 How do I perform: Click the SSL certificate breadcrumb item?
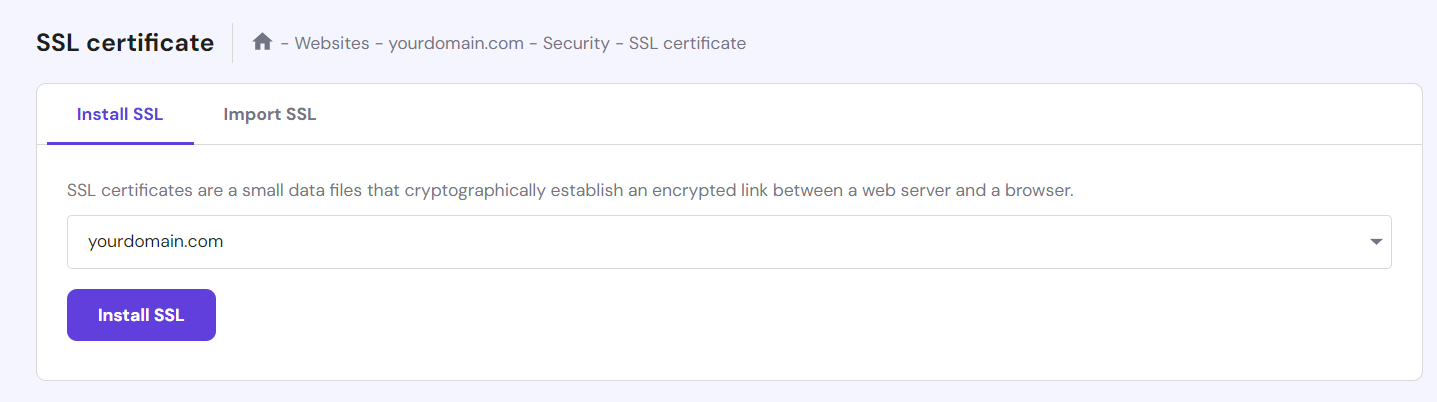click(x=687, y=43)
